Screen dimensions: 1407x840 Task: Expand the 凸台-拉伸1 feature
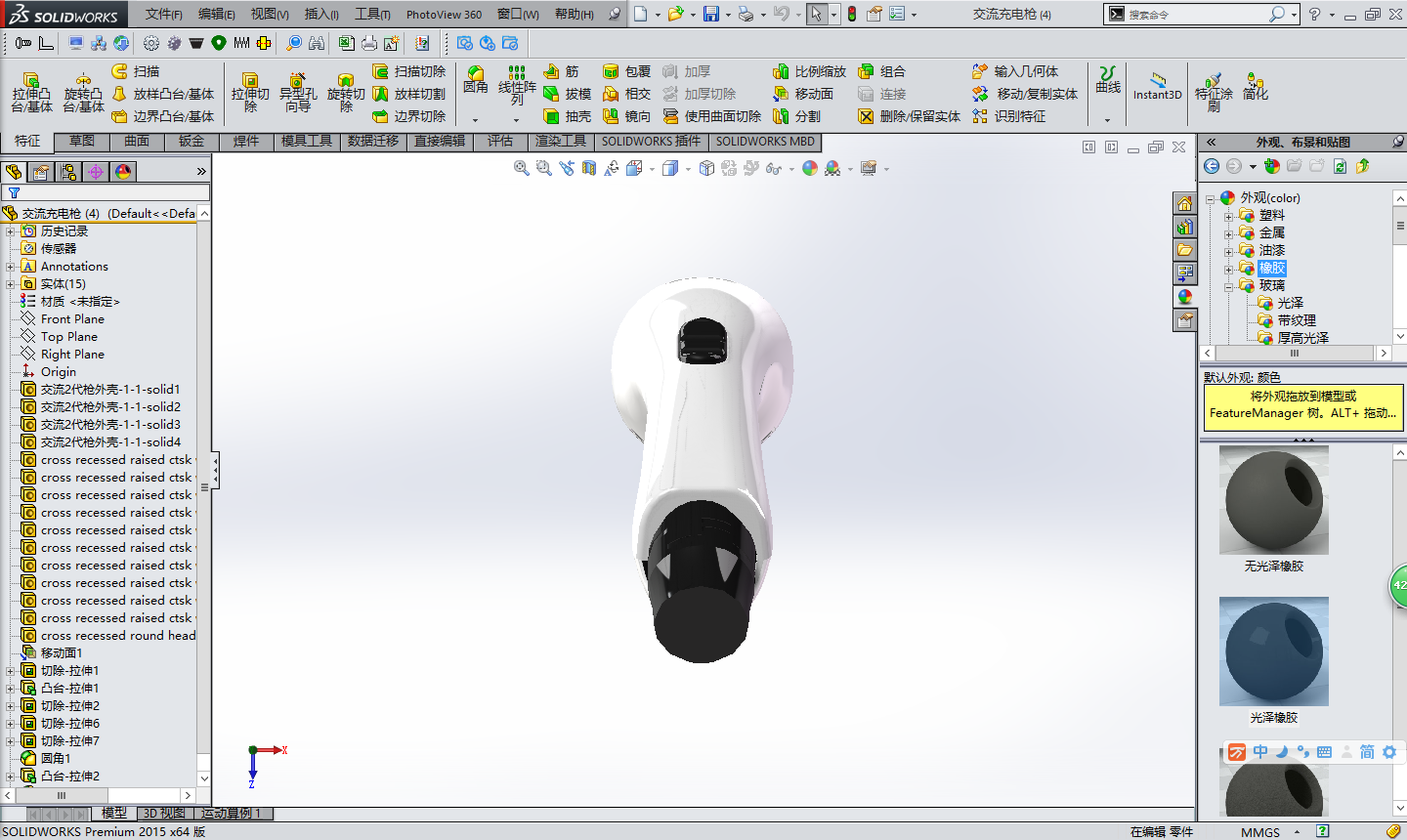coord(11,689)
